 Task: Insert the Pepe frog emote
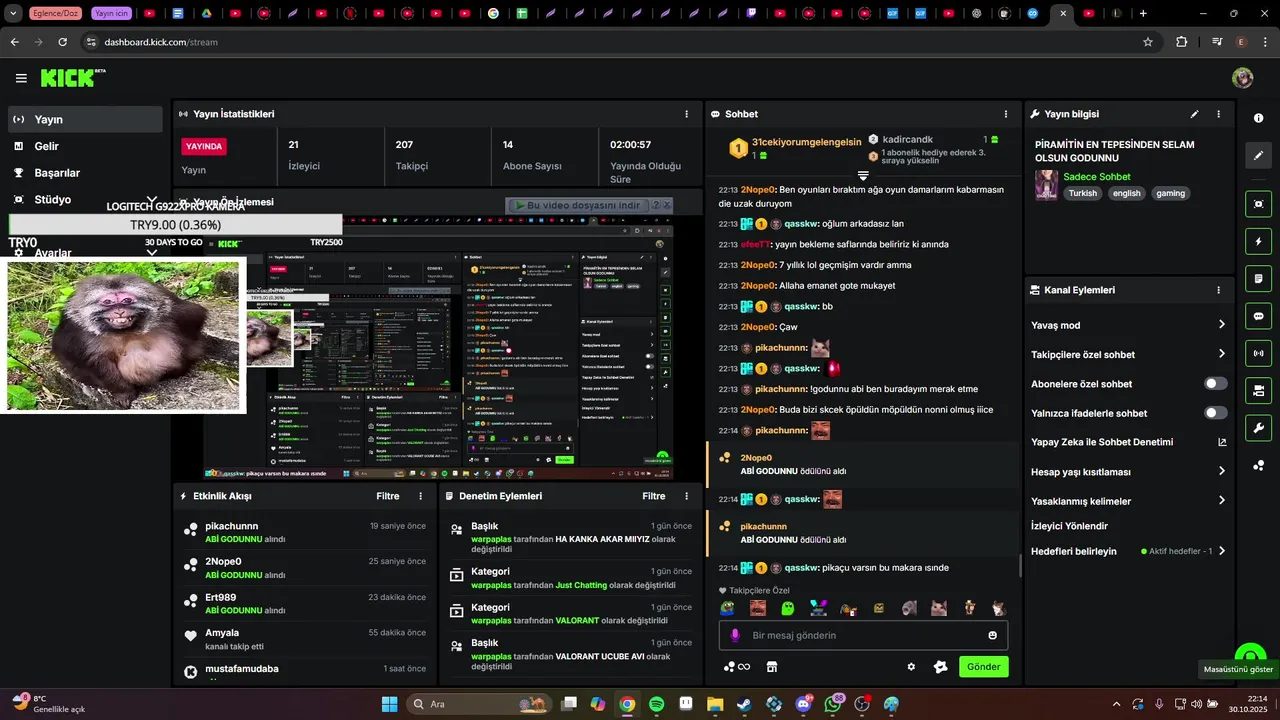728,608
